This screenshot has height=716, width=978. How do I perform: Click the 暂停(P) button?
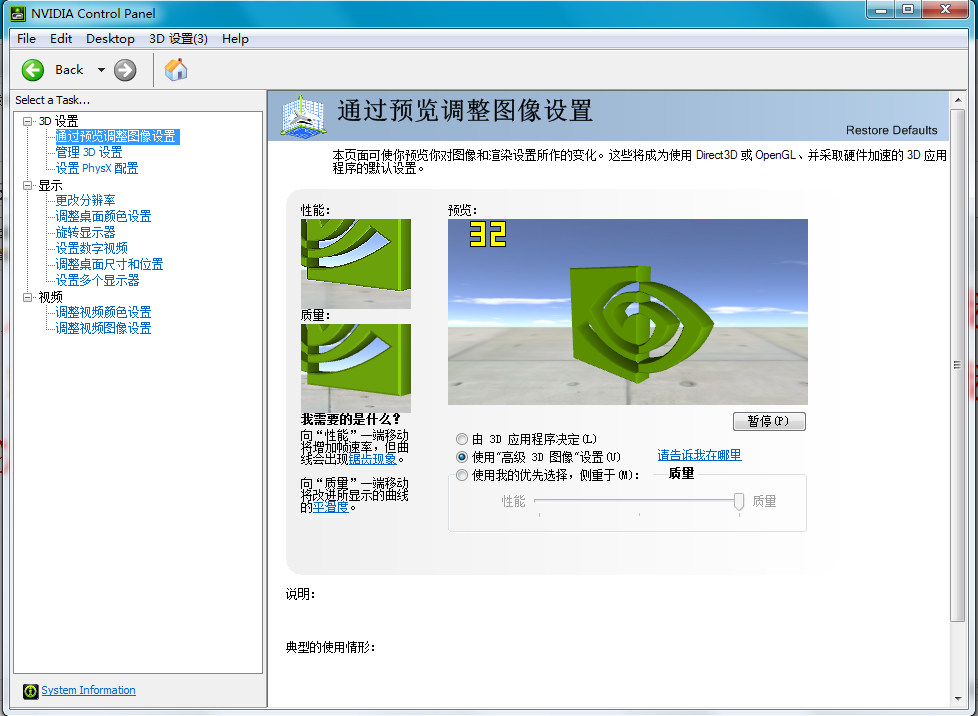point(769,421)
